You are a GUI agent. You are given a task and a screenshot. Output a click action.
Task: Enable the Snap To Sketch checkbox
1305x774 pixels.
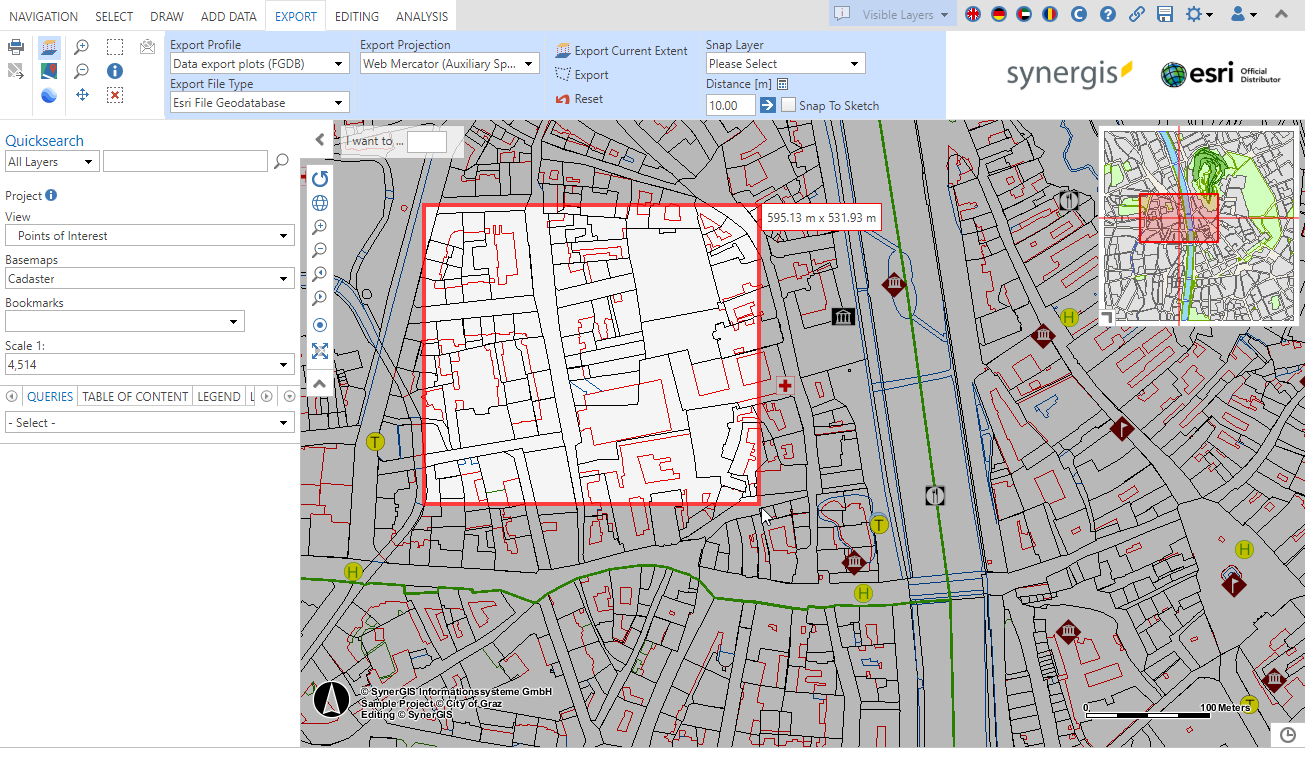click(788, 105)
